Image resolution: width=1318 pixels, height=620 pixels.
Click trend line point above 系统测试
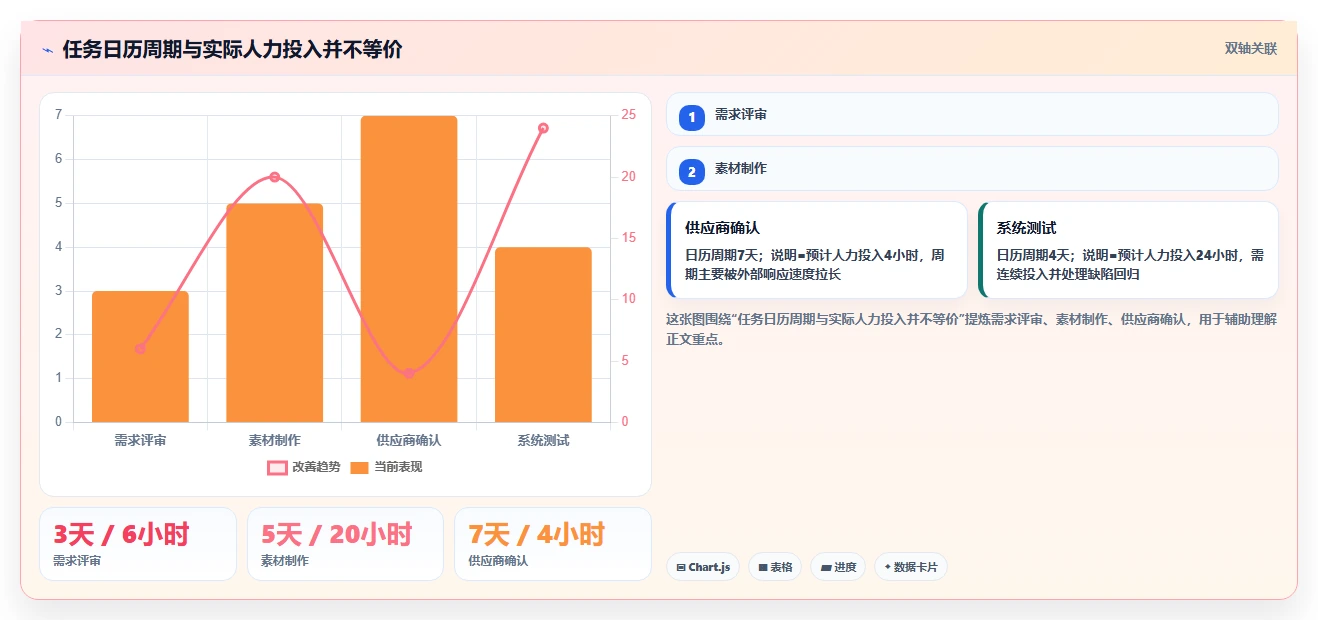coord(543,128)
